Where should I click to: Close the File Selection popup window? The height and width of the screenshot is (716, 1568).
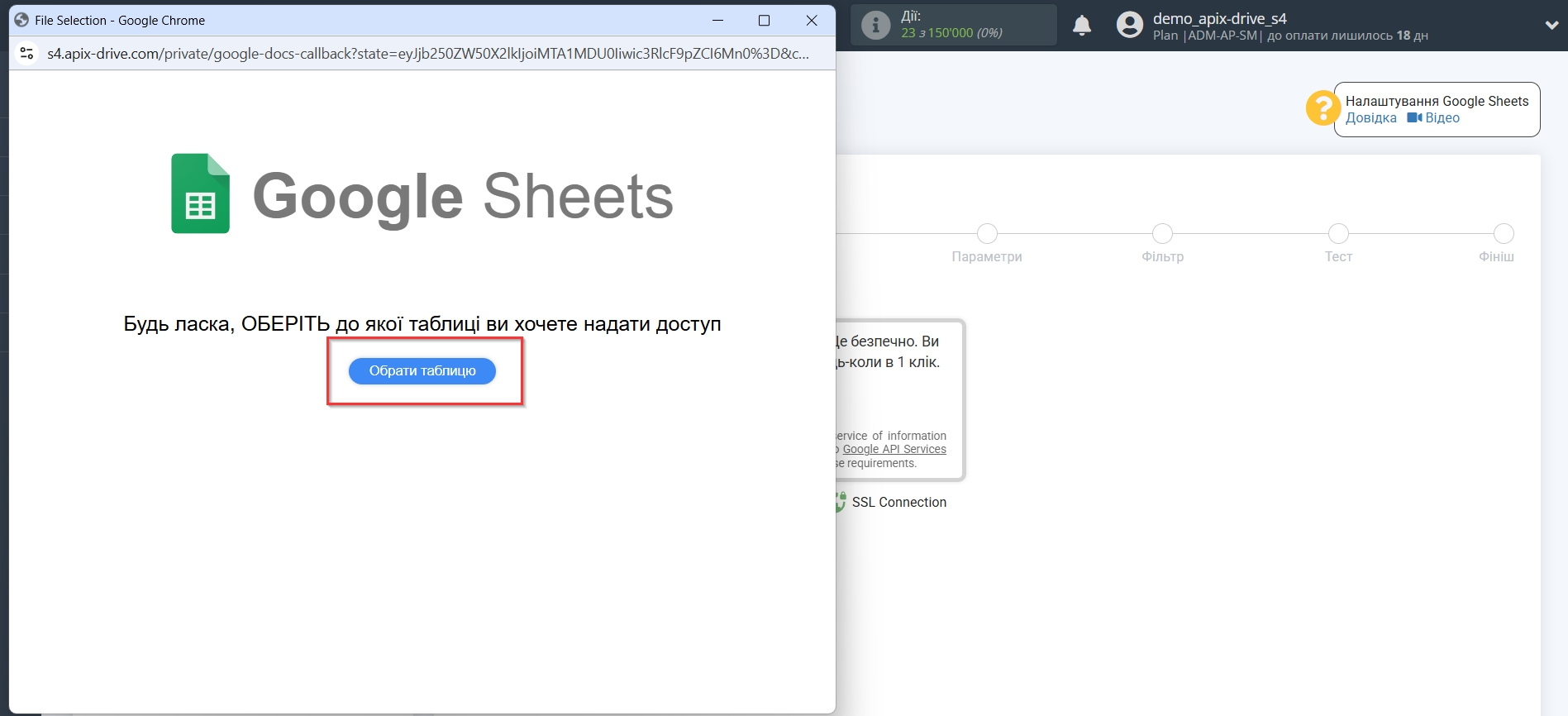pyautogui.click(x=812, y=20)
